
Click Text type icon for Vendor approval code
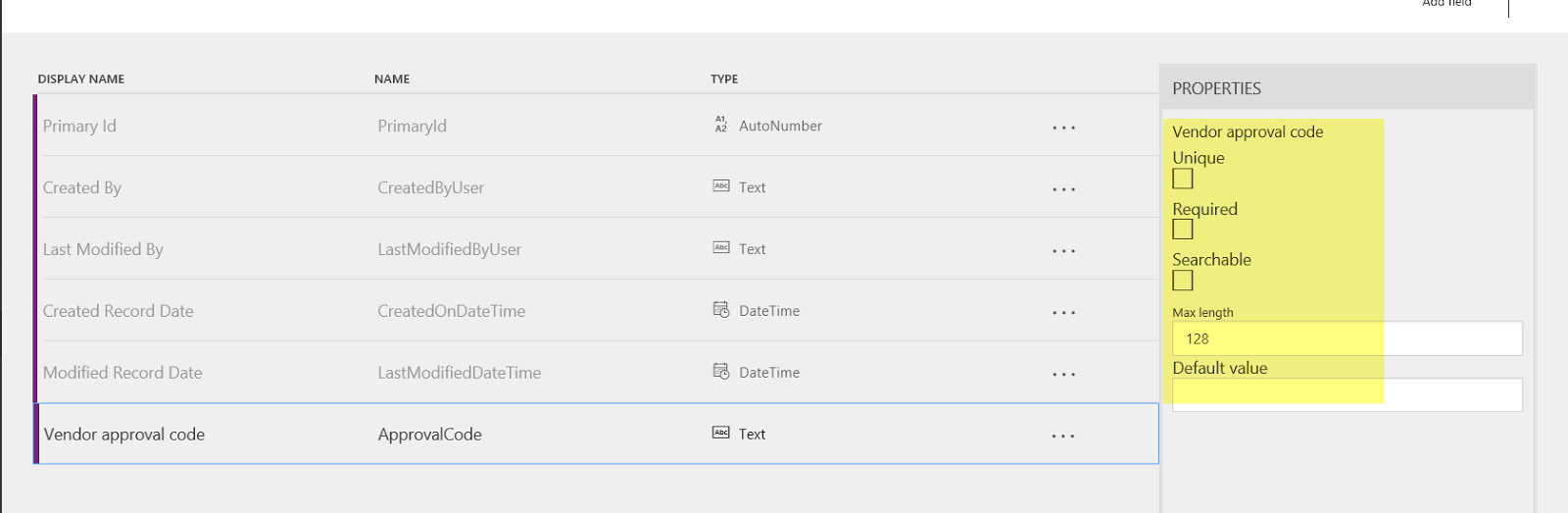[721, 433]
